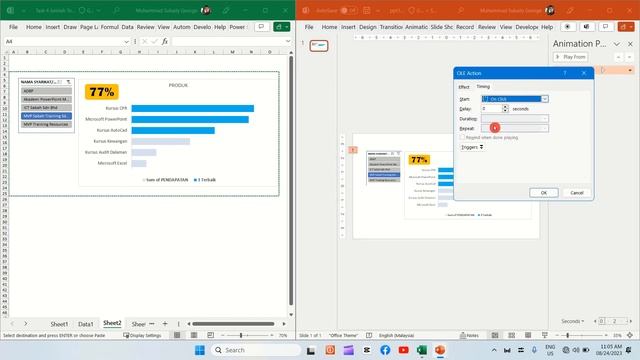Image resolution: width=640 pixels, height=360 pixels.
Task: Open the Share button in PowerPoint
Action: coord(626,27)
